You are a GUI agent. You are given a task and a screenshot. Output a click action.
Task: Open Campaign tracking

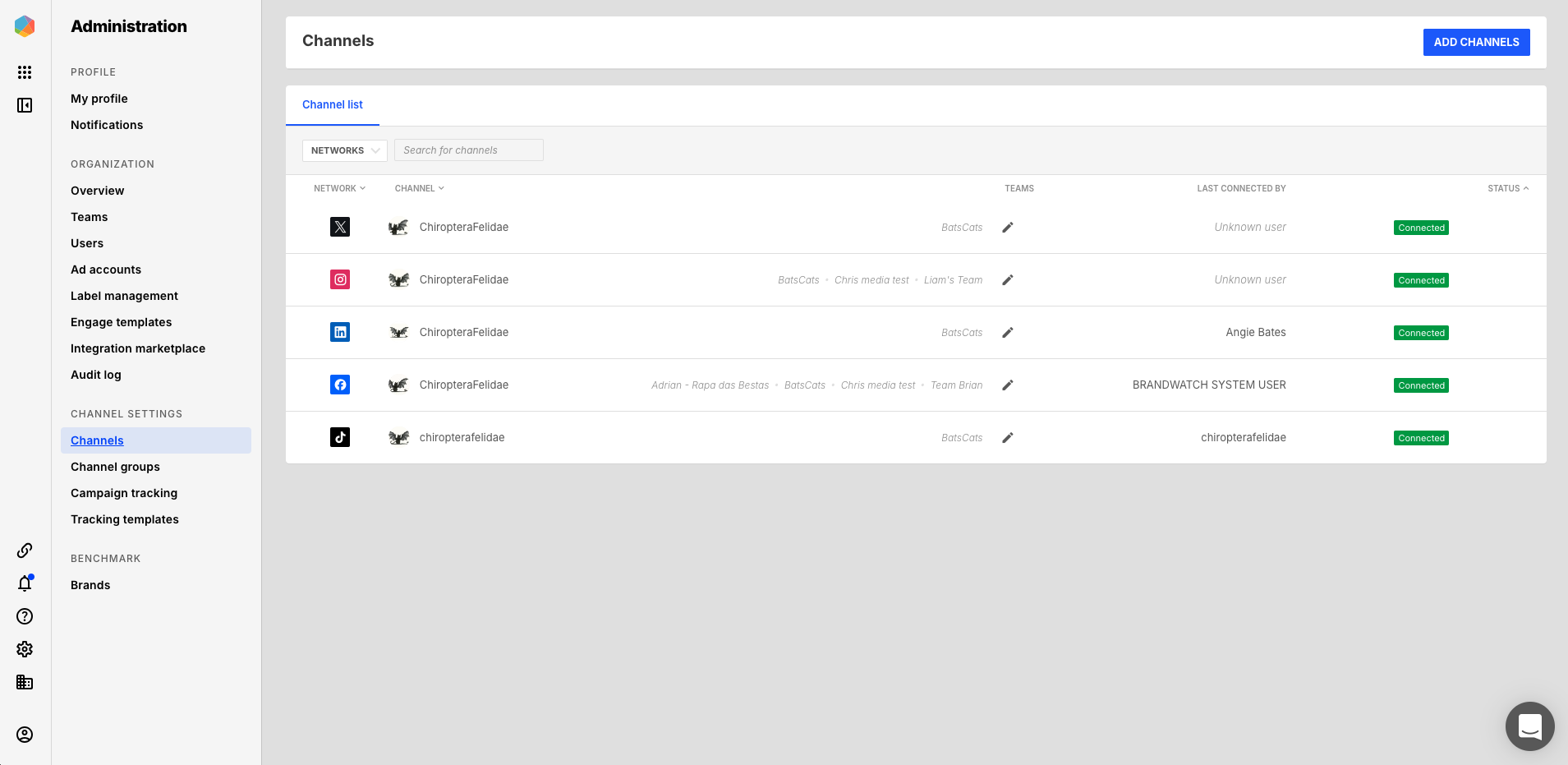point(124,493)
